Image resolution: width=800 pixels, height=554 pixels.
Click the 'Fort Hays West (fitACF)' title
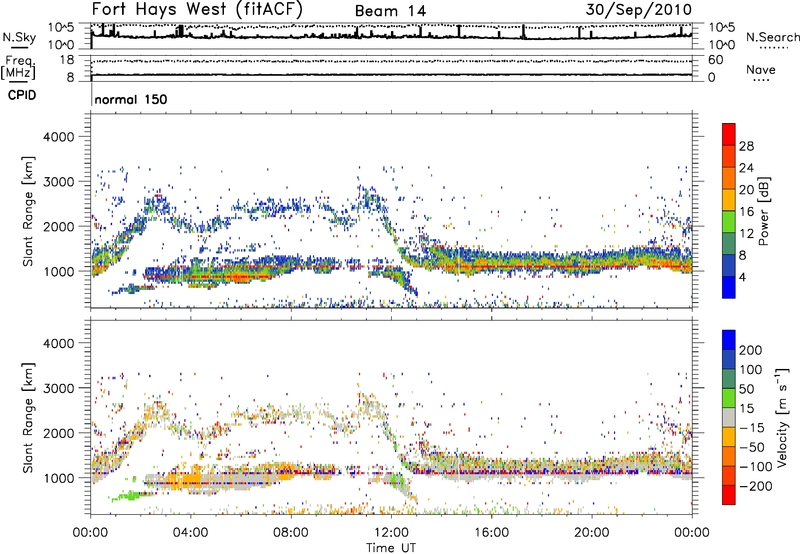[197, 9]
